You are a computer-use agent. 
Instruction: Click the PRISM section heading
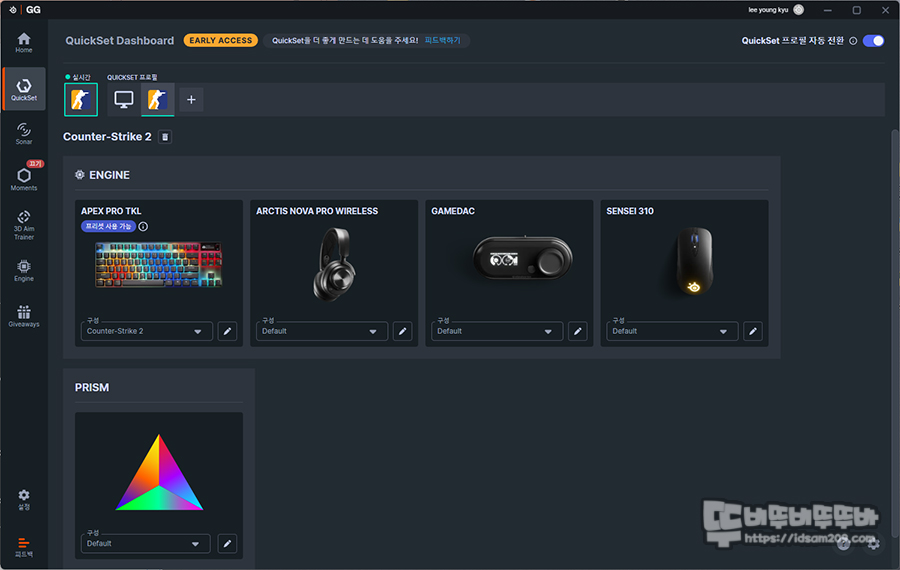(x=92, y=387)
